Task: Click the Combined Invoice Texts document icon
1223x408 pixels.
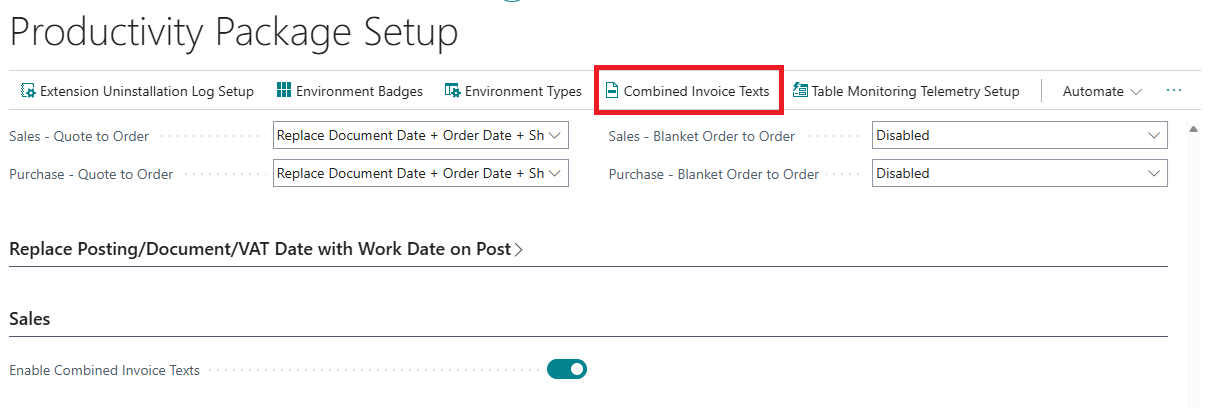Action: [x=612, y=91]
